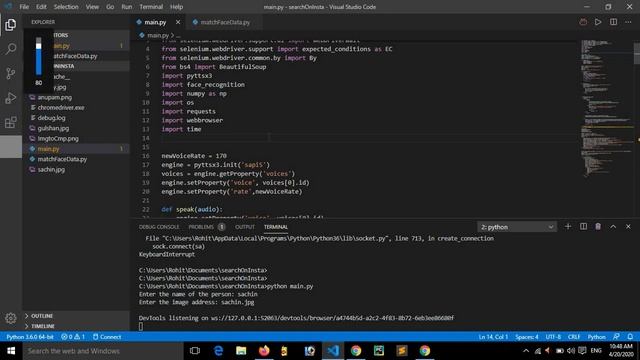Open terminal selector dropdown '2: python'
The width and height of the screenshot is (640, 360).
pyautogui.click(x=516, y=227)
